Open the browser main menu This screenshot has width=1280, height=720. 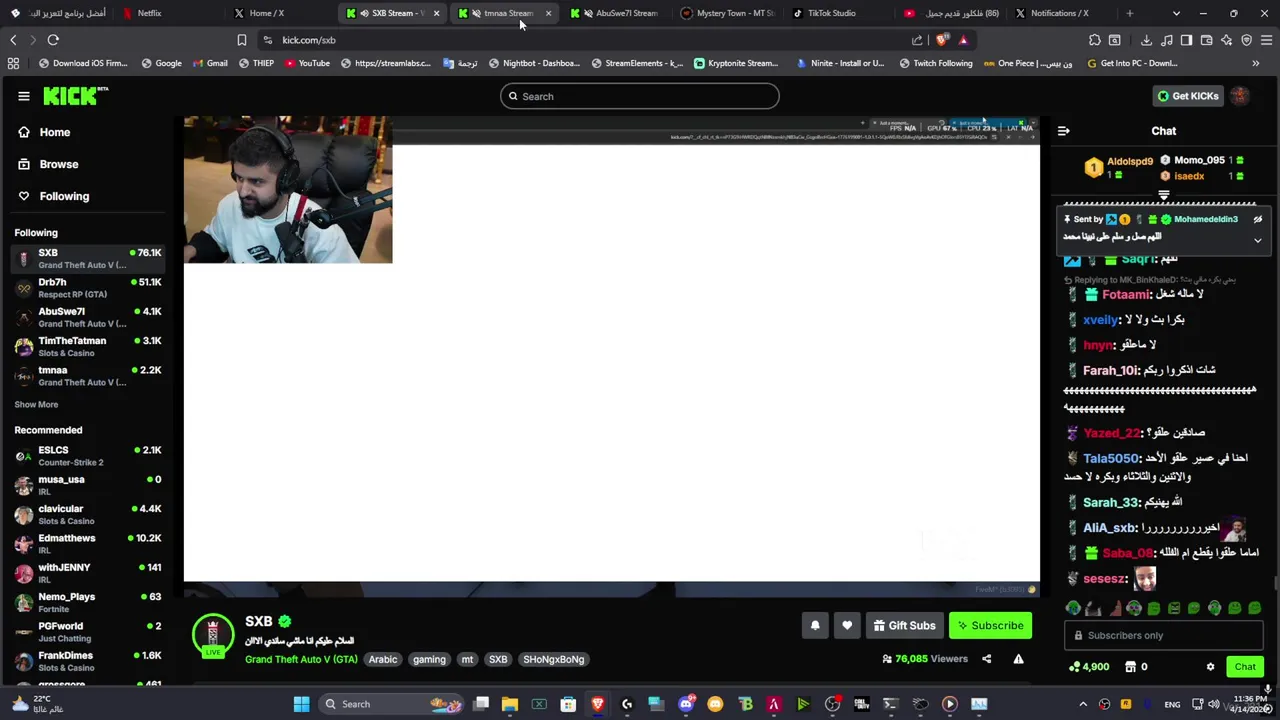[x=1266, y=40]
